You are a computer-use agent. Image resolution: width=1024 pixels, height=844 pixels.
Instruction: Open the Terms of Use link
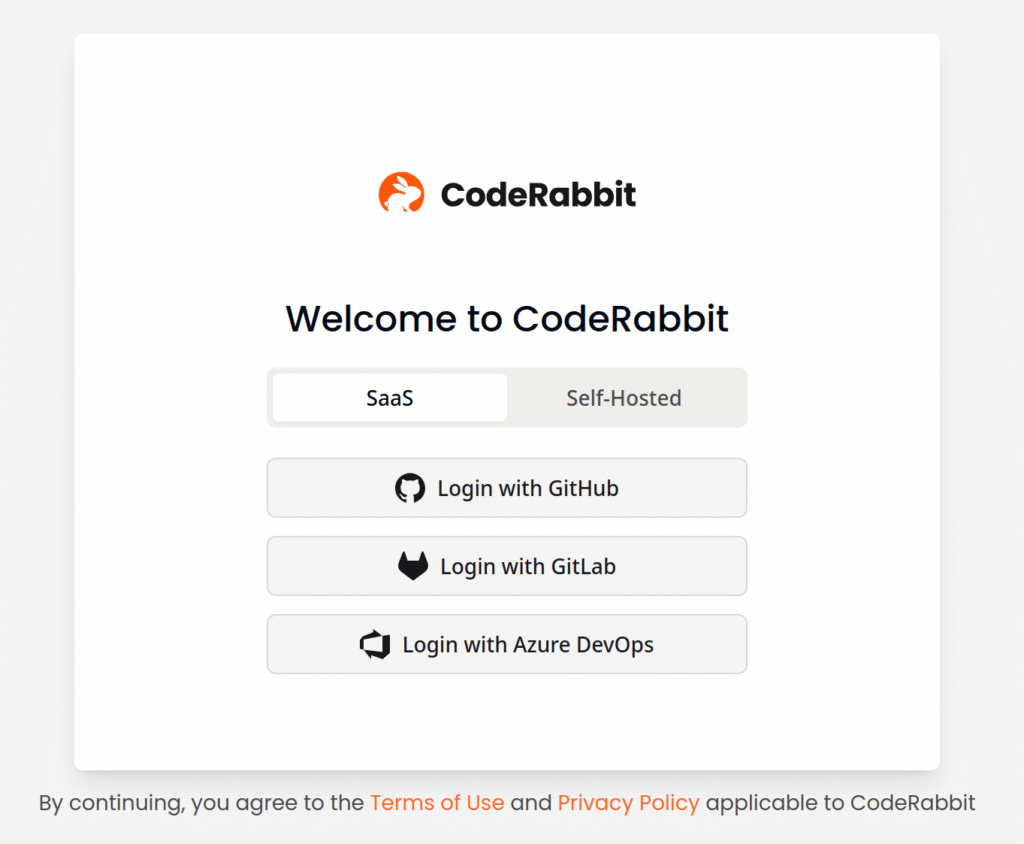[x=437, y=803]
